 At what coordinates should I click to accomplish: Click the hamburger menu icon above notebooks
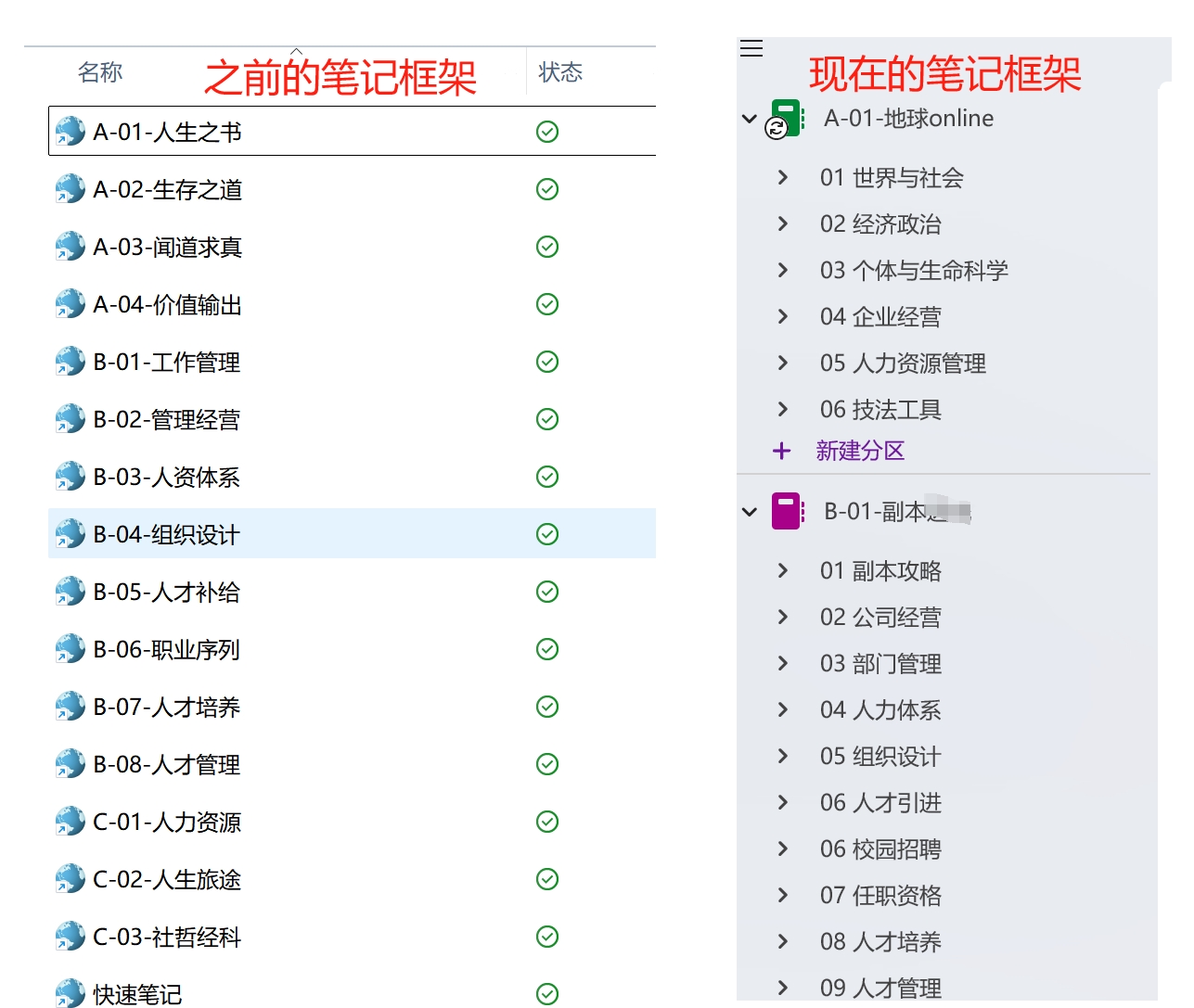pyautogui.click(x=751, y=49)
